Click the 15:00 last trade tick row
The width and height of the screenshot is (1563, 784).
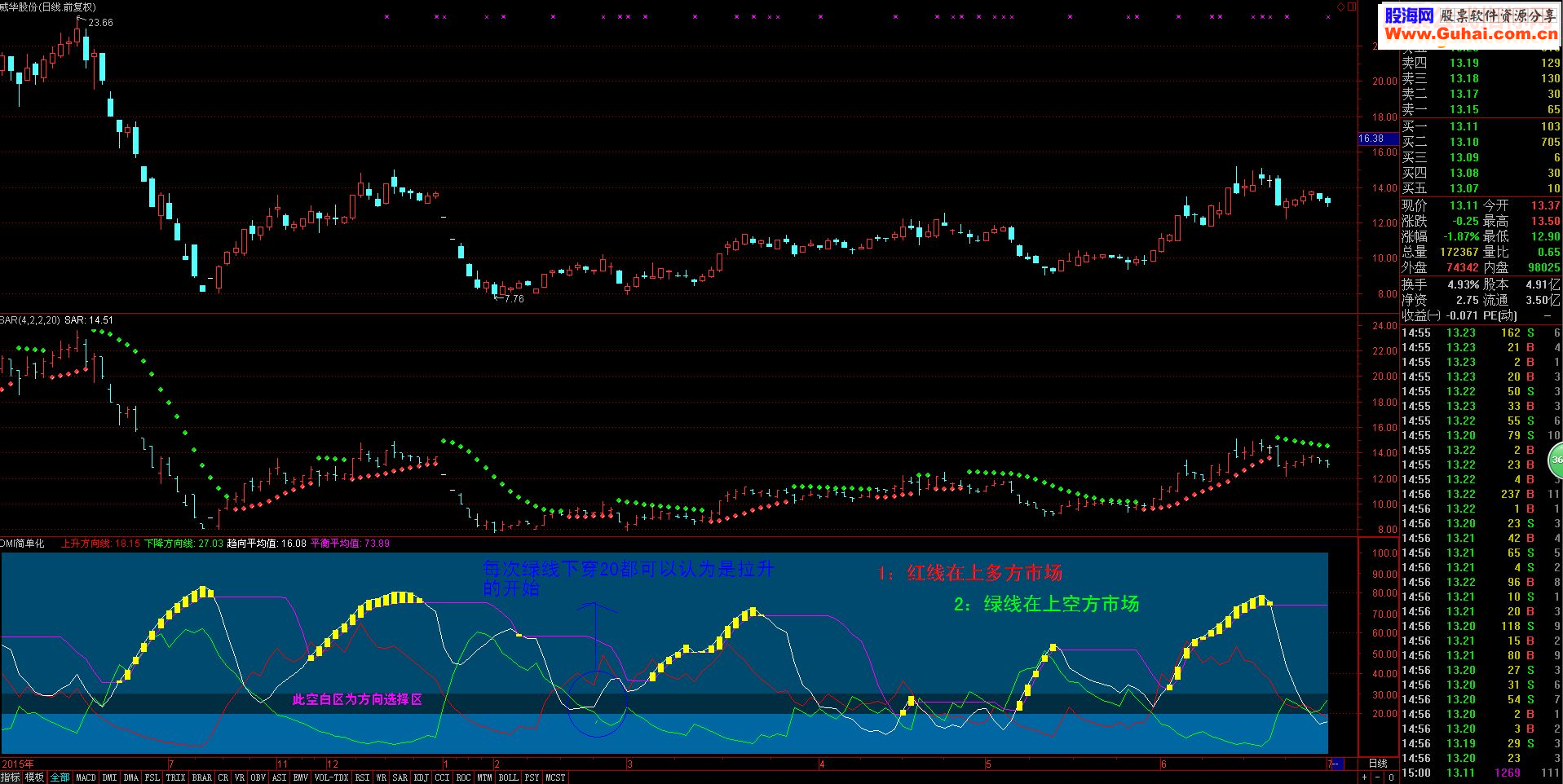coord(1481,773)
